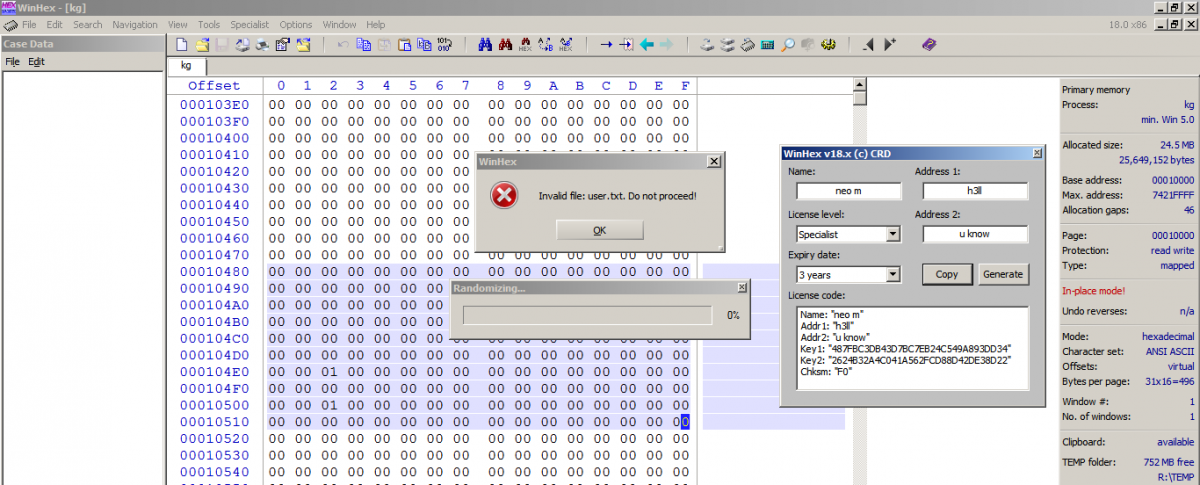
Task: Close the Randomizing progress dialog
Action: pos(741,288)
